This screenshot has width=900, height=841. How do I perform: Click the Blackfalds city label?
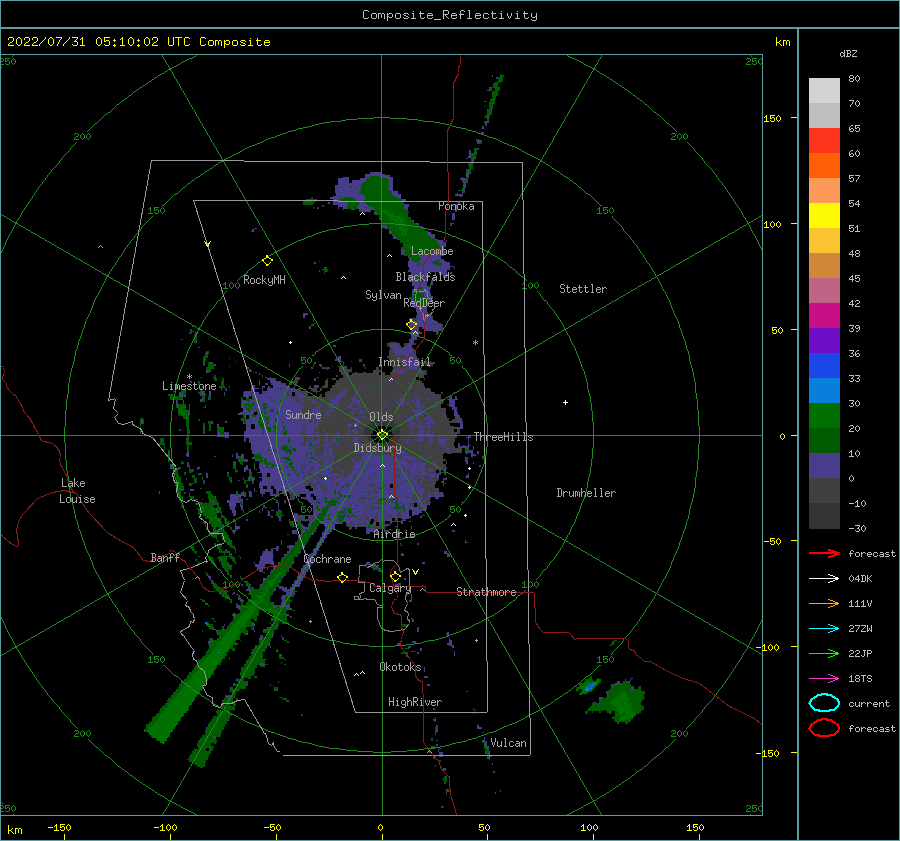[x=425, y=277]
